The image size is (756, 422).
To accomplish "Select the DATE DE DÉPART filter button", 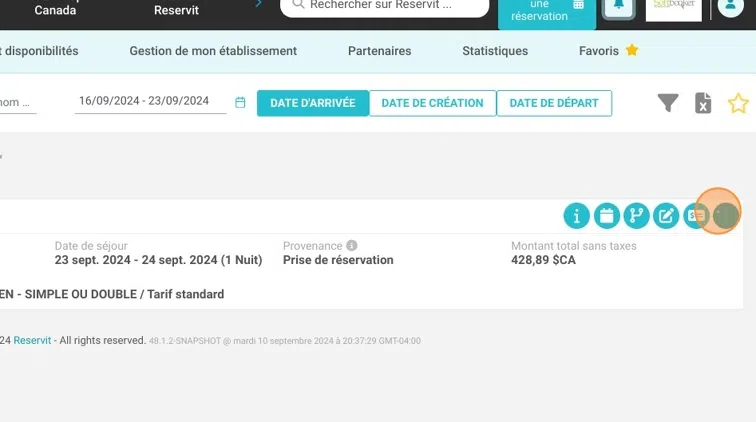I will (x=554, y=103).
